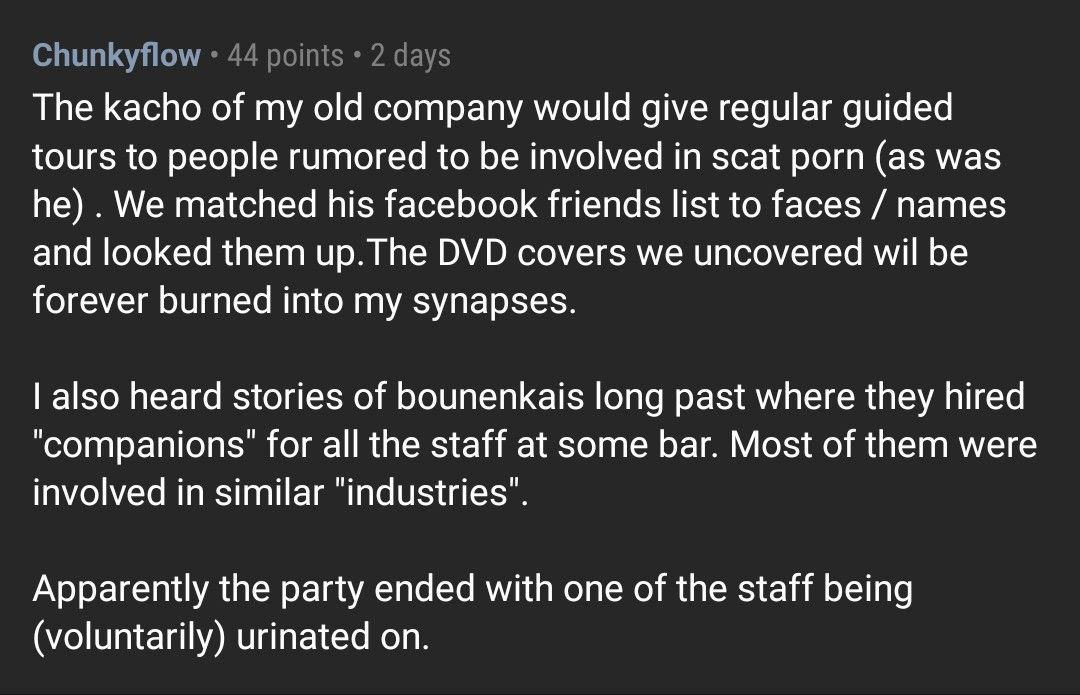The height and width of the screenshot is (695, 1080).
Task: Click the final paragraph starting with Apparently
Action: click(472, 612)
